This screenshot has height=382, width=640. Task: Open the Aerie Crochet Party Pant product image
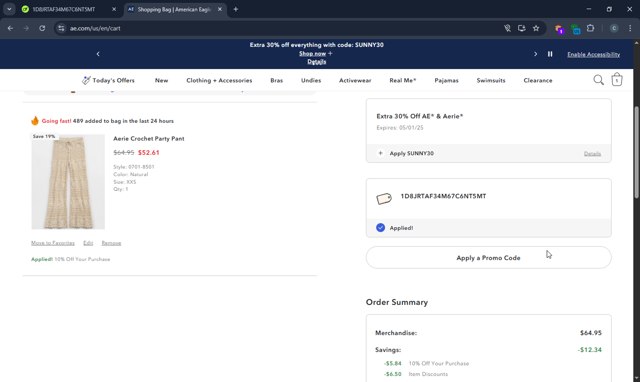pyautogui.click(x=68, y=182)
